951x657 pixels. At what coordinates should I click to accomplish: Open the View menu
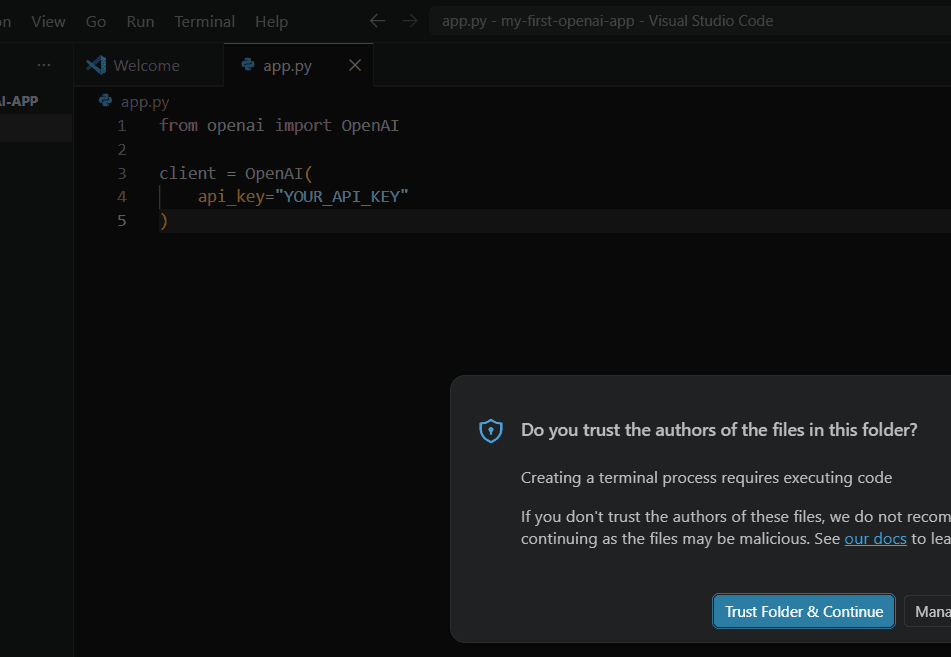point(48,22)
